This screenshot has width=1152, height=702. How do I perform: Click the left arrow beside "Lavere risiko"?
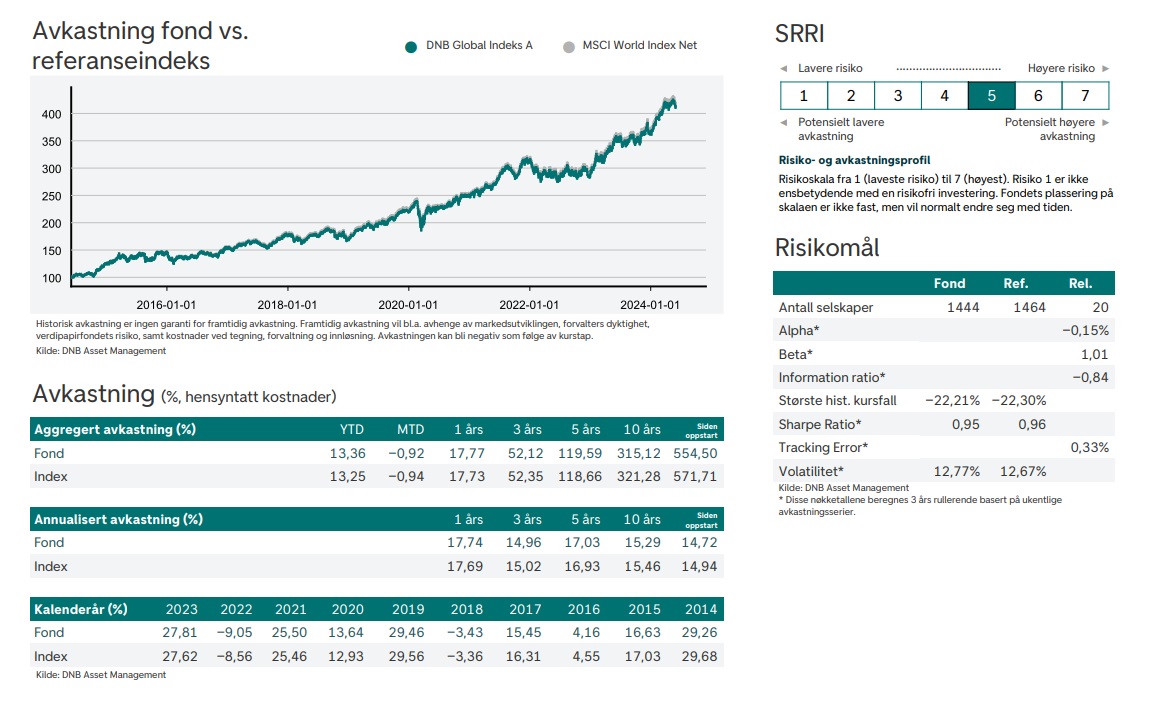click(783, 68)
